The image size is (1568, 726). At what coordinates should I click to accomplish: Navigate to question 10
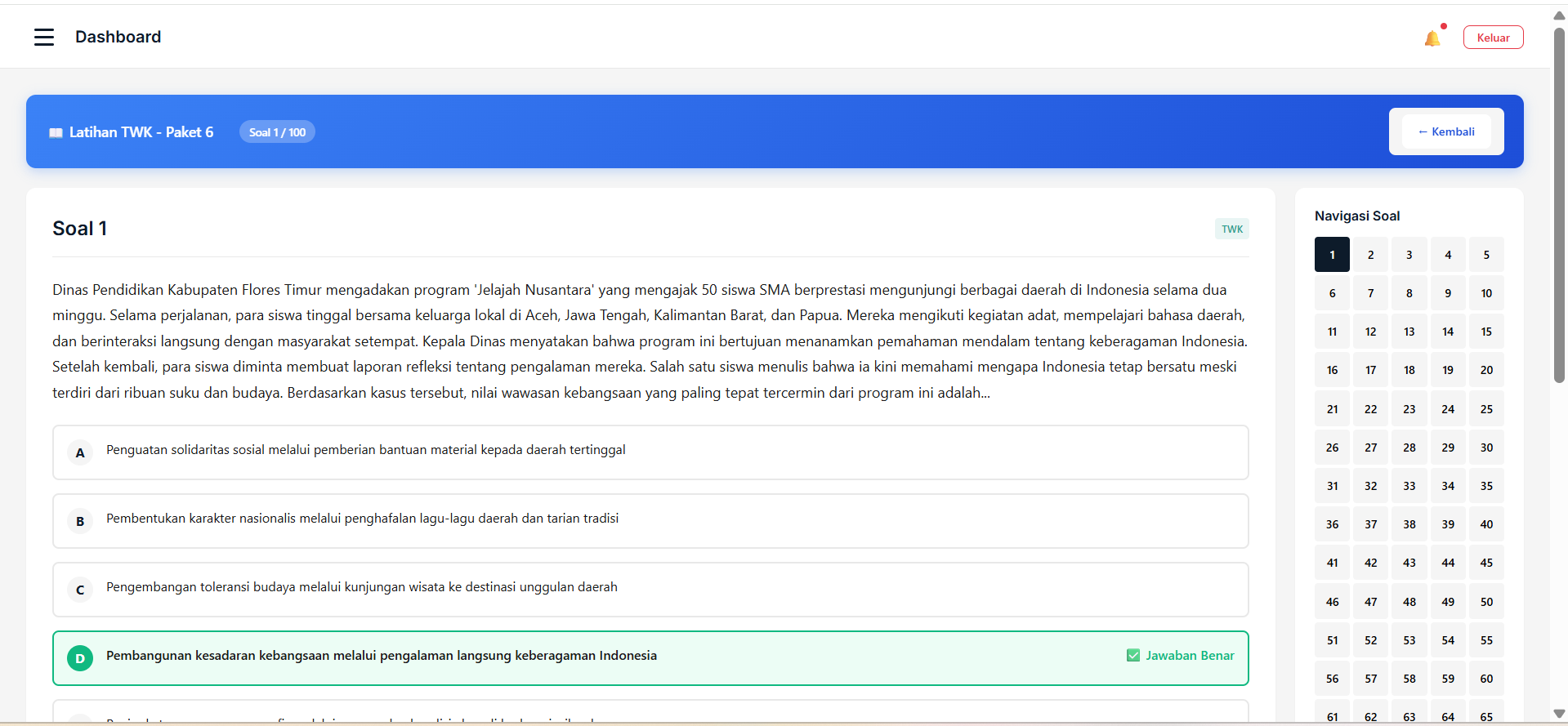point(1485,293)
